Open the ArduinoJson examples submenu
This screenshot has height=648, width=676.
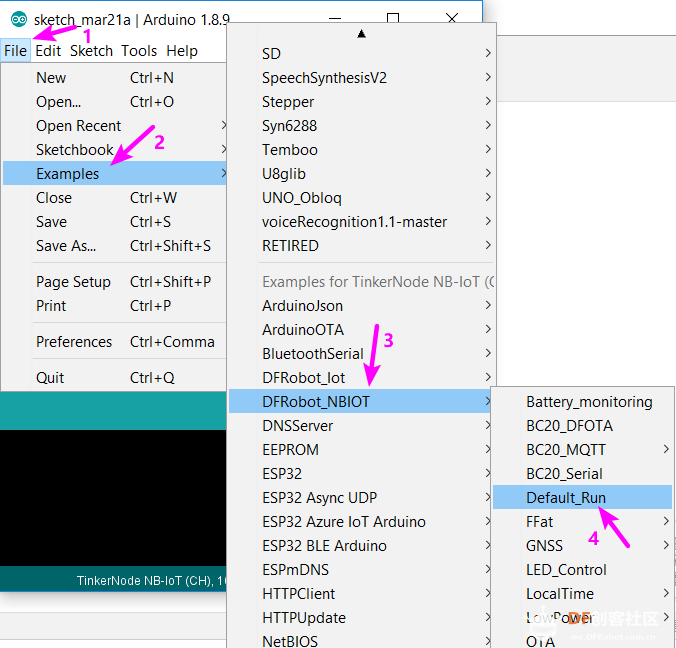coord(361,306)
